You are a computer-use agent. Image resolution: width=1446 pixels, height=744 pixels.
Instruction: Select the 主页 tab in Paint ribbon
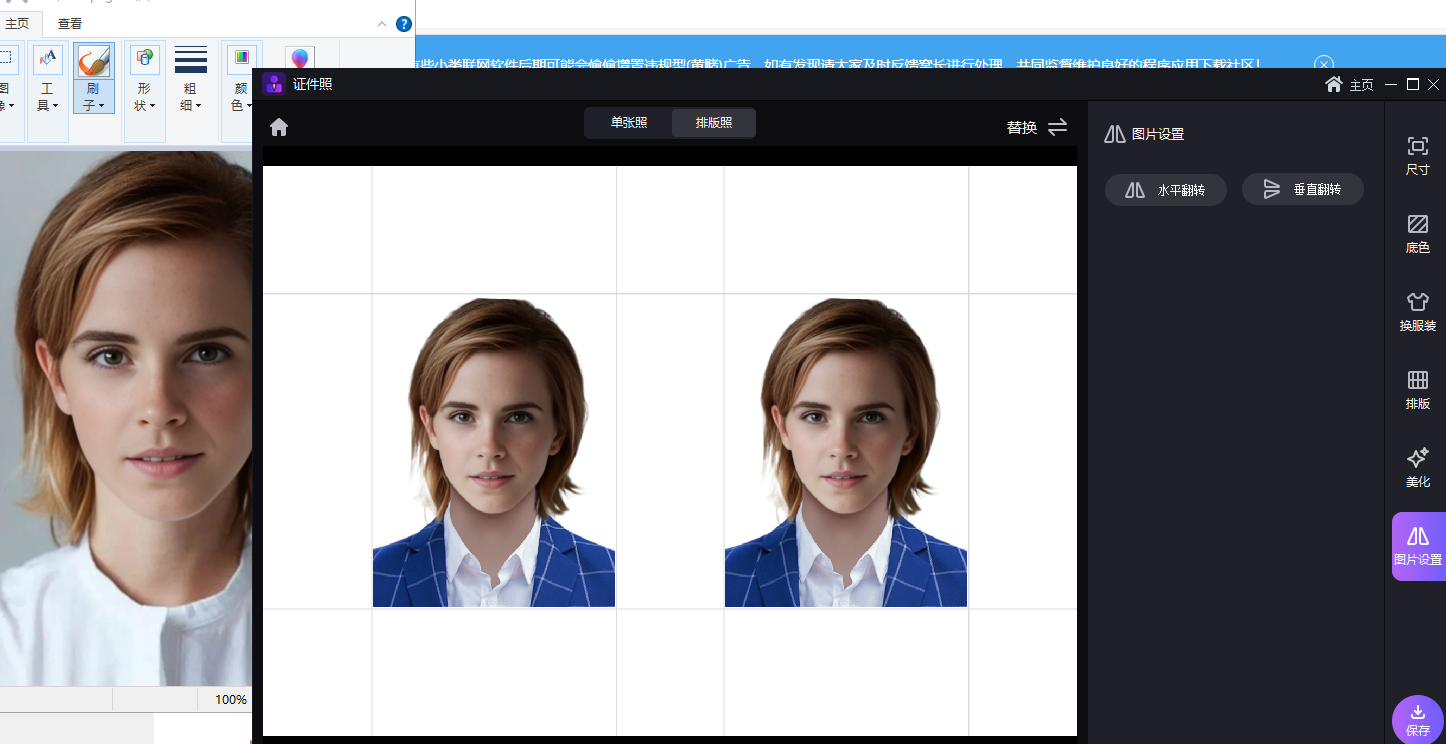click(x=17, y=24)
